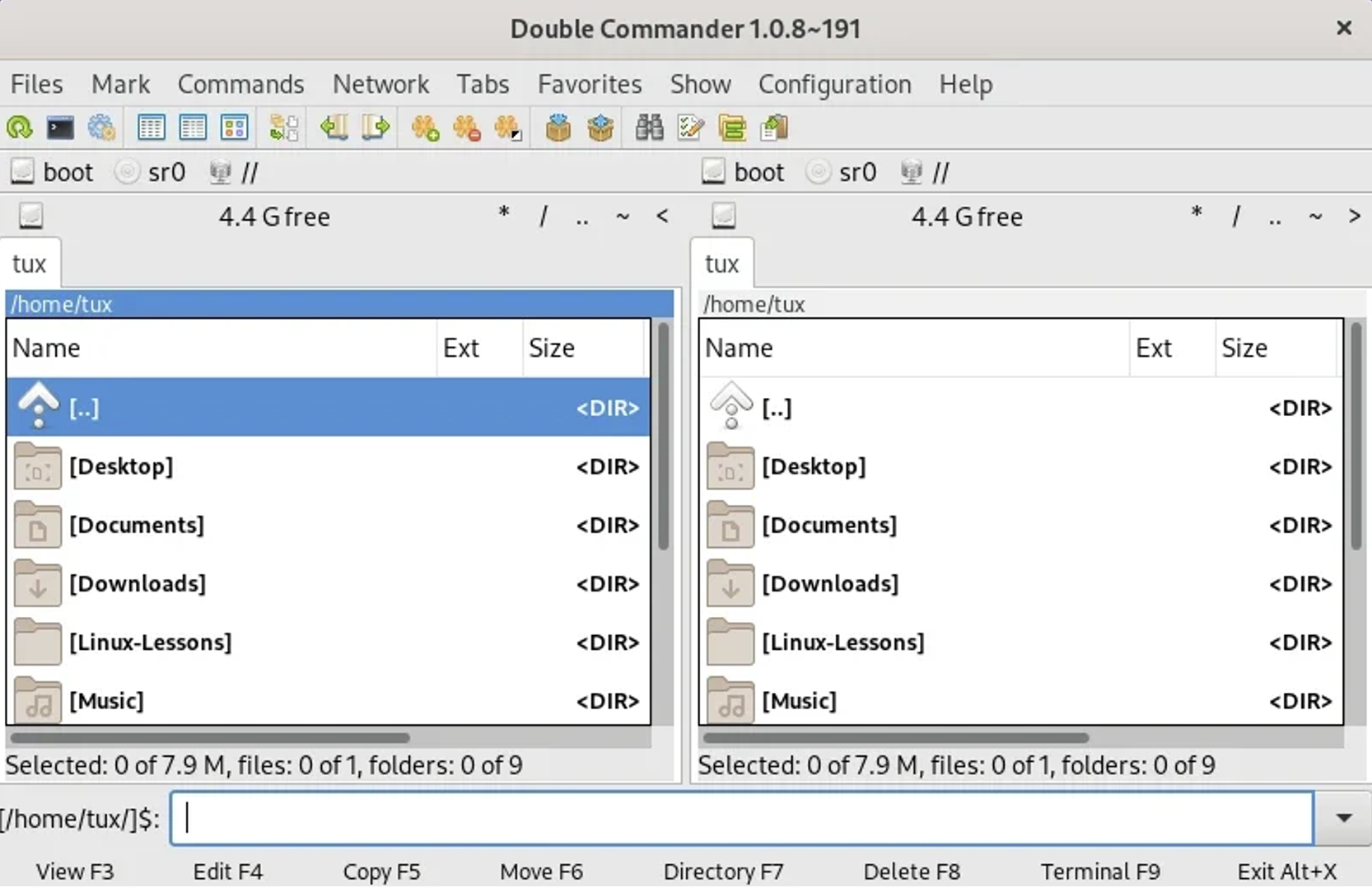Open Double Commander configuration options
Screen dimensions: 1372x888
coord(100,128)
